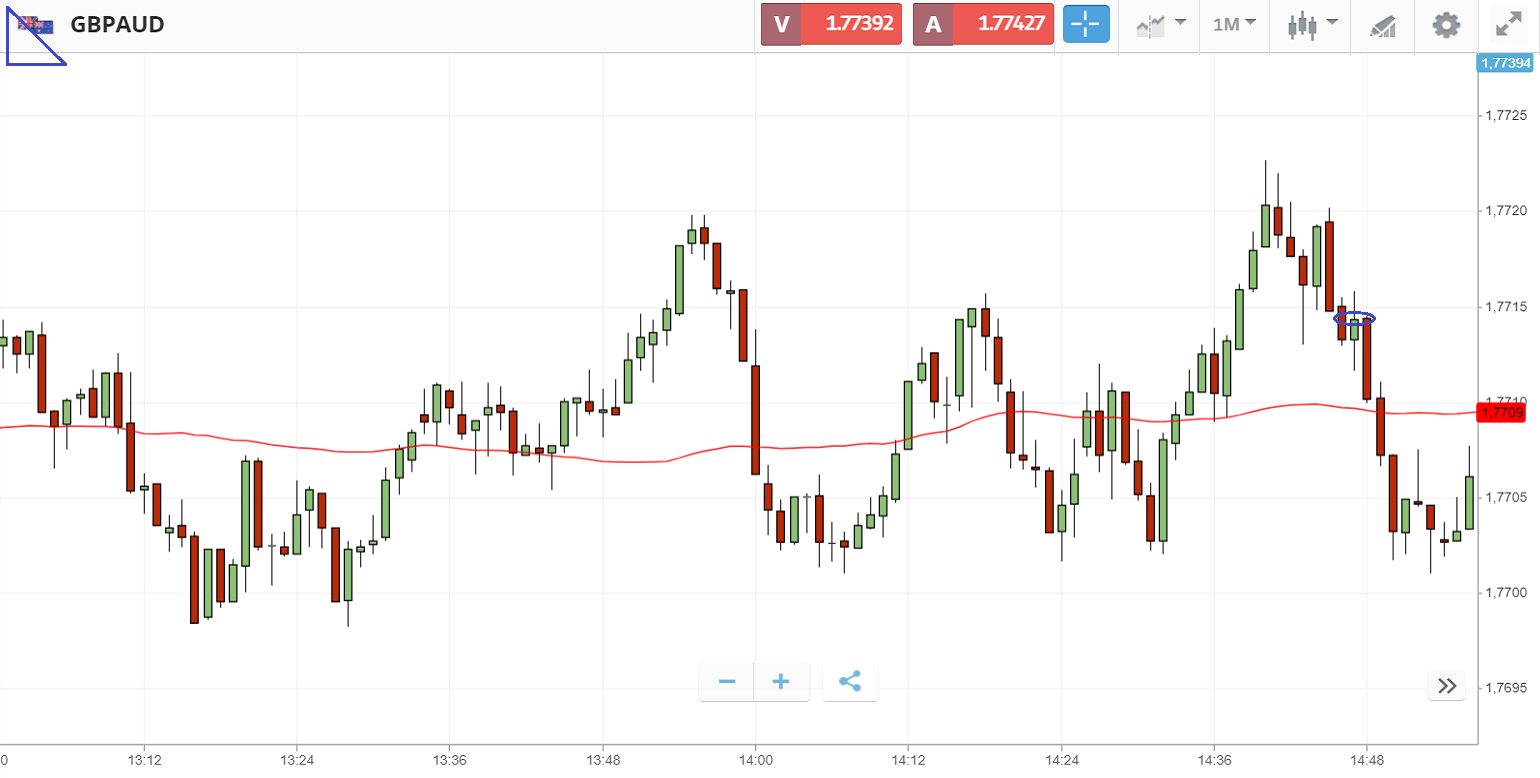Open chart settings gear icon
Screen dimensions: 1540x778
click(1446, 25)
